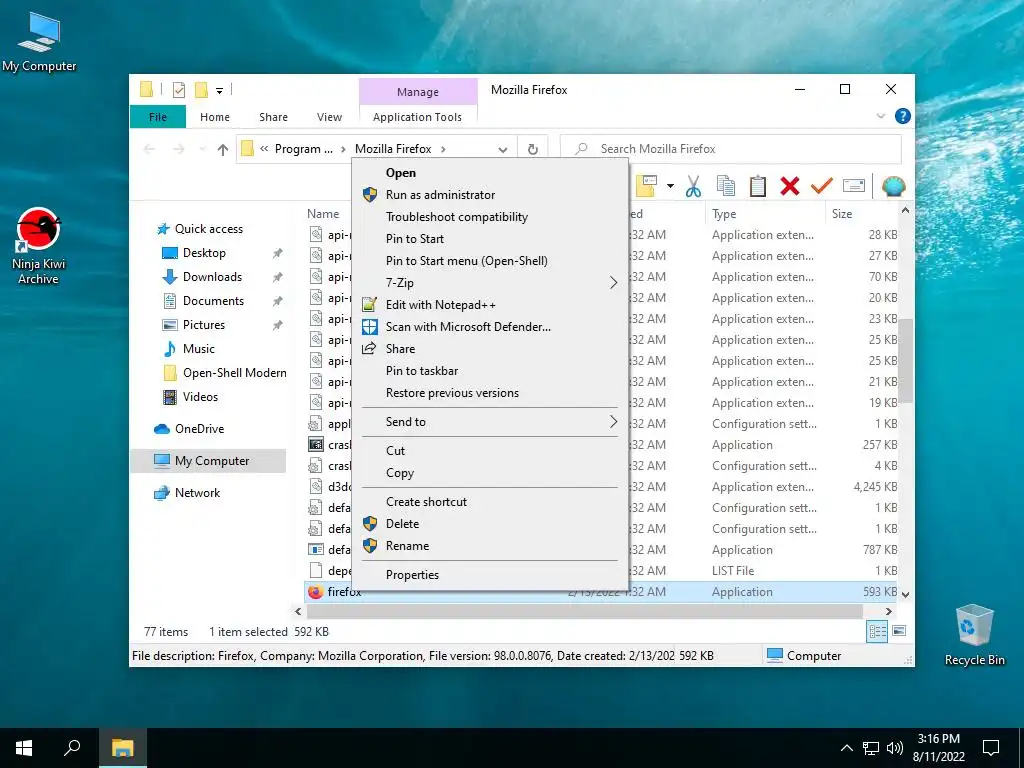This screenshot has height=768, width=1024.
Task: Expand the double-chevron breadcrumb overflow
Action: tap(264, 149)
